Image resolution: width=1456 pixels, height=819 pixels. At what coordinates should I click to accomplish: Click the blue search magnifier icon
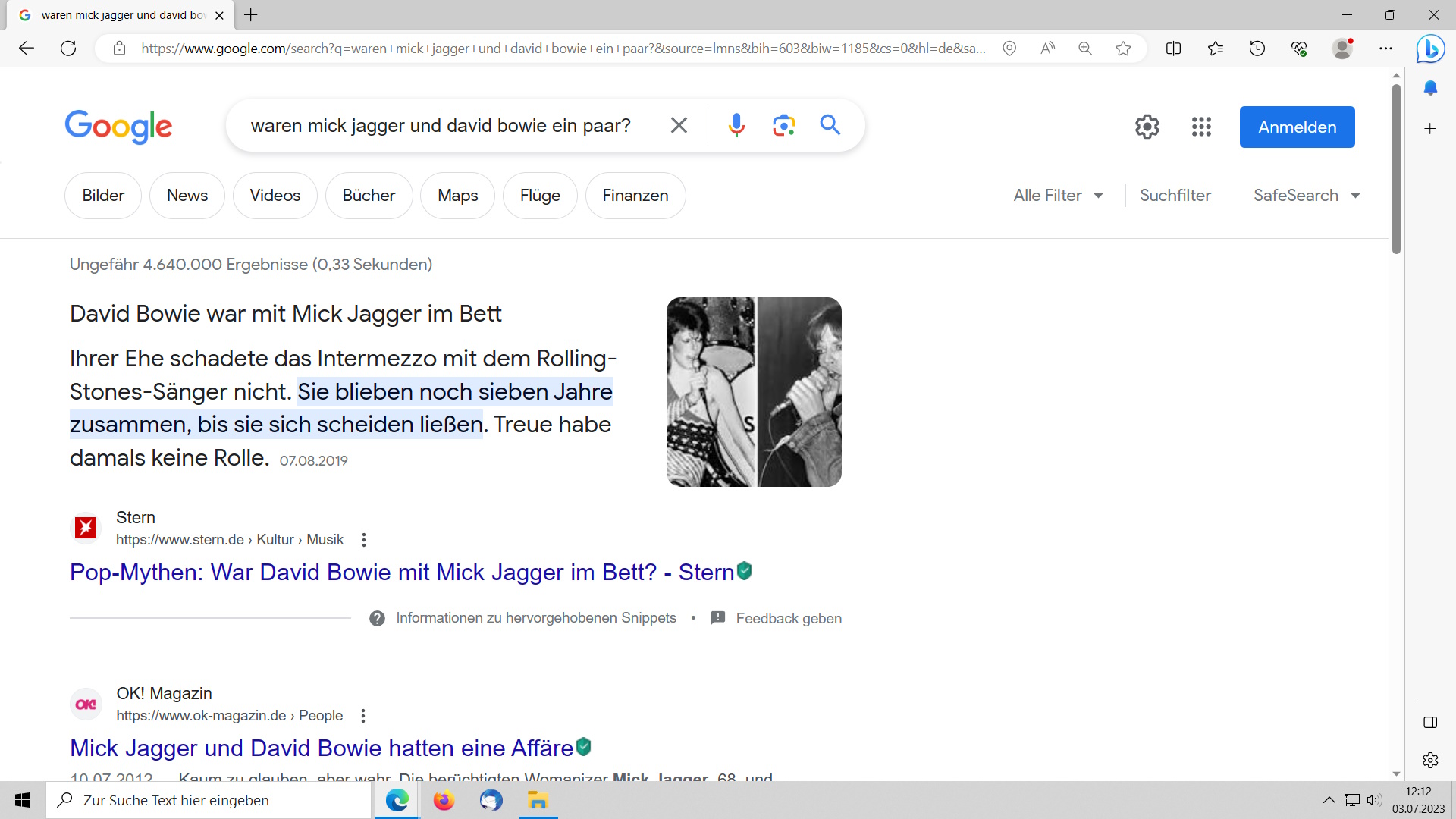830,125
